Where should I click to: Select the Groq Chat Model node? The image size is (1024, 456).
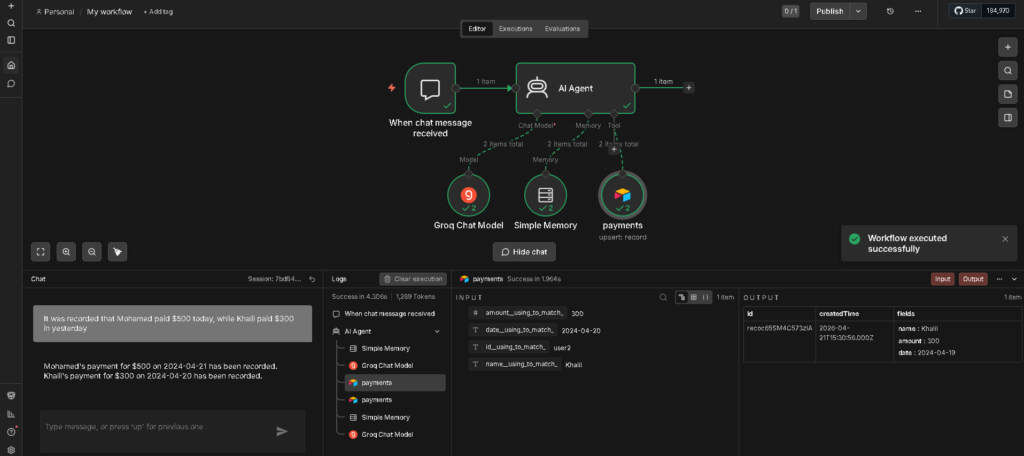tap(468, 195)
